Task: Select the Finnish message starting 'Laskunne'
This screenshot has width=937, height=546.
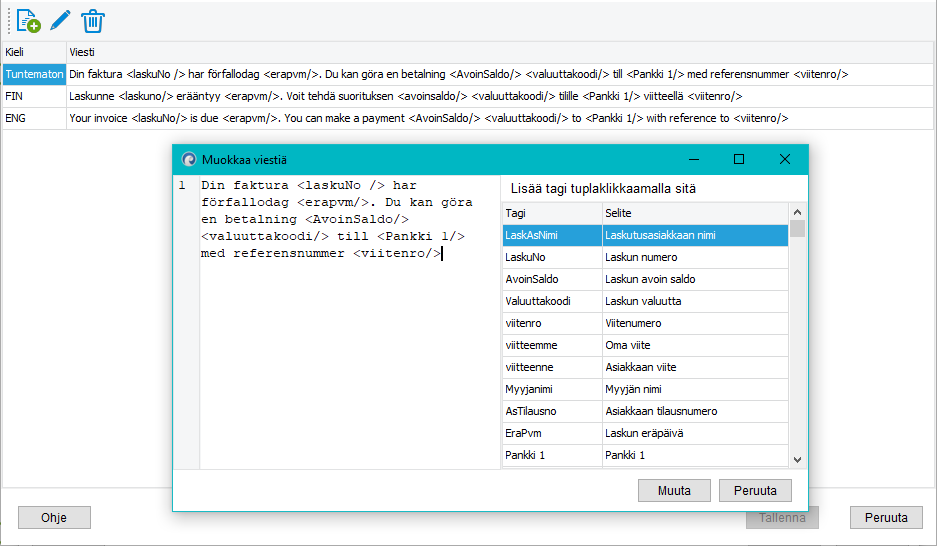Action: tap(500, 96)
